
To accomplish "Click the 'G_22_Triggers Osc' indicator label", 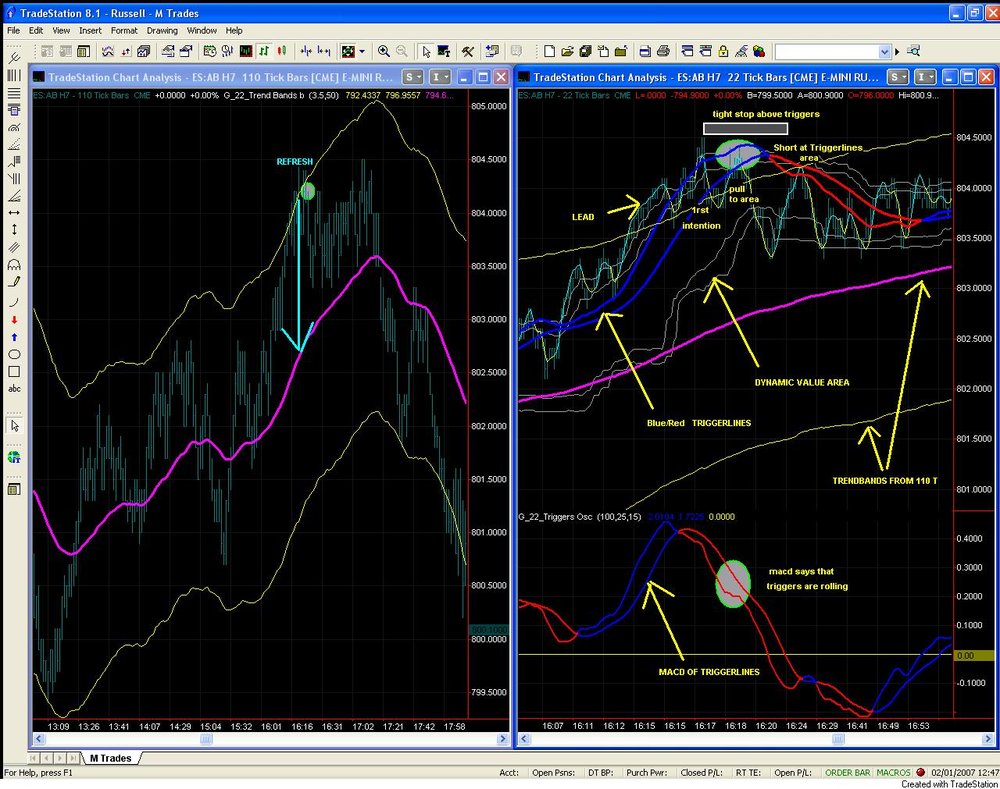I will 555,517.
